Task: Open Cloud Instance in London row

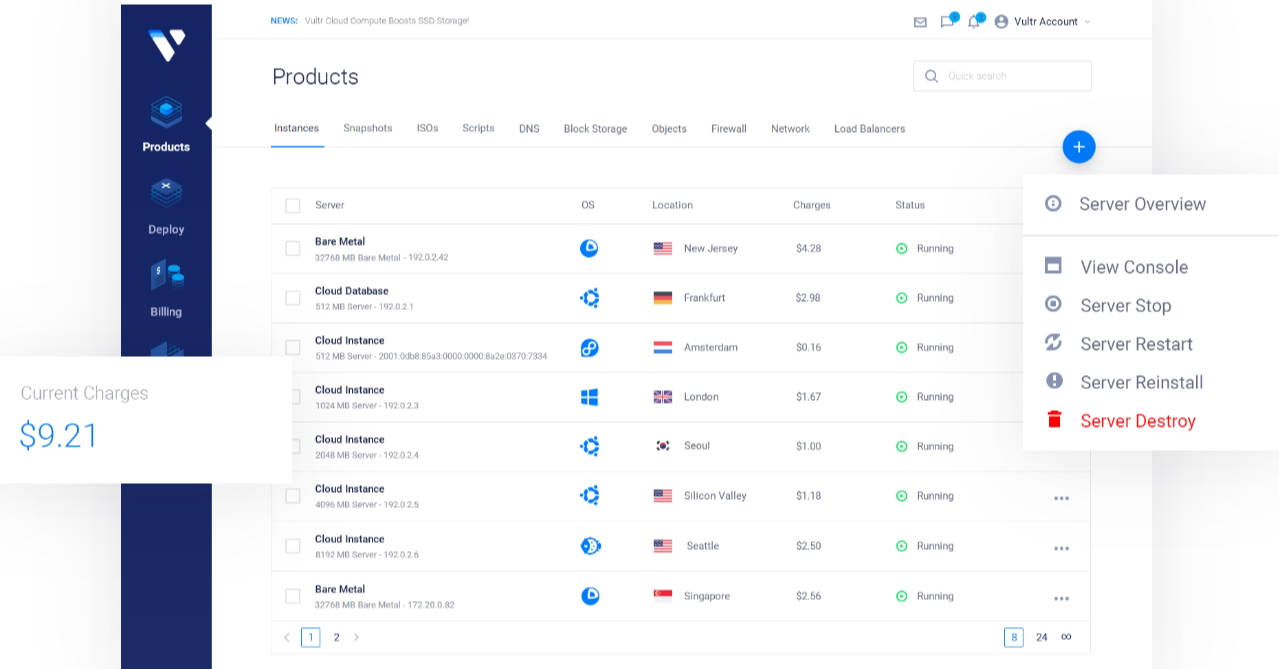Action: (349, 390)
